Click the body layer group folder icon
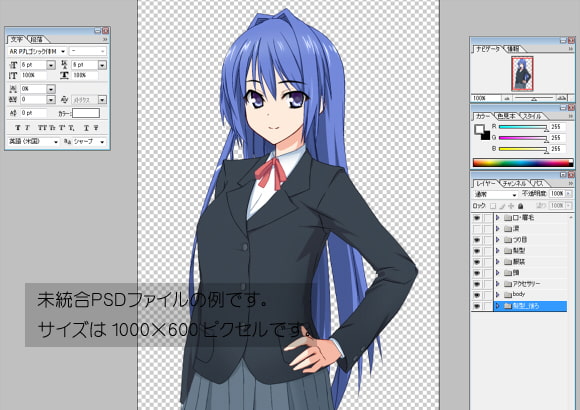580x410 pixels. tap(508, 295)
